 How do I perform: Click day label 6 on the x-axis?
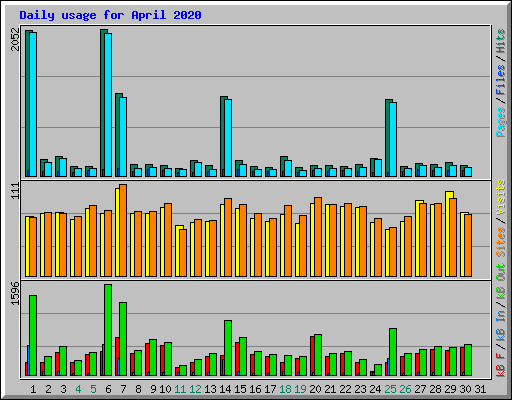(108, 389)
